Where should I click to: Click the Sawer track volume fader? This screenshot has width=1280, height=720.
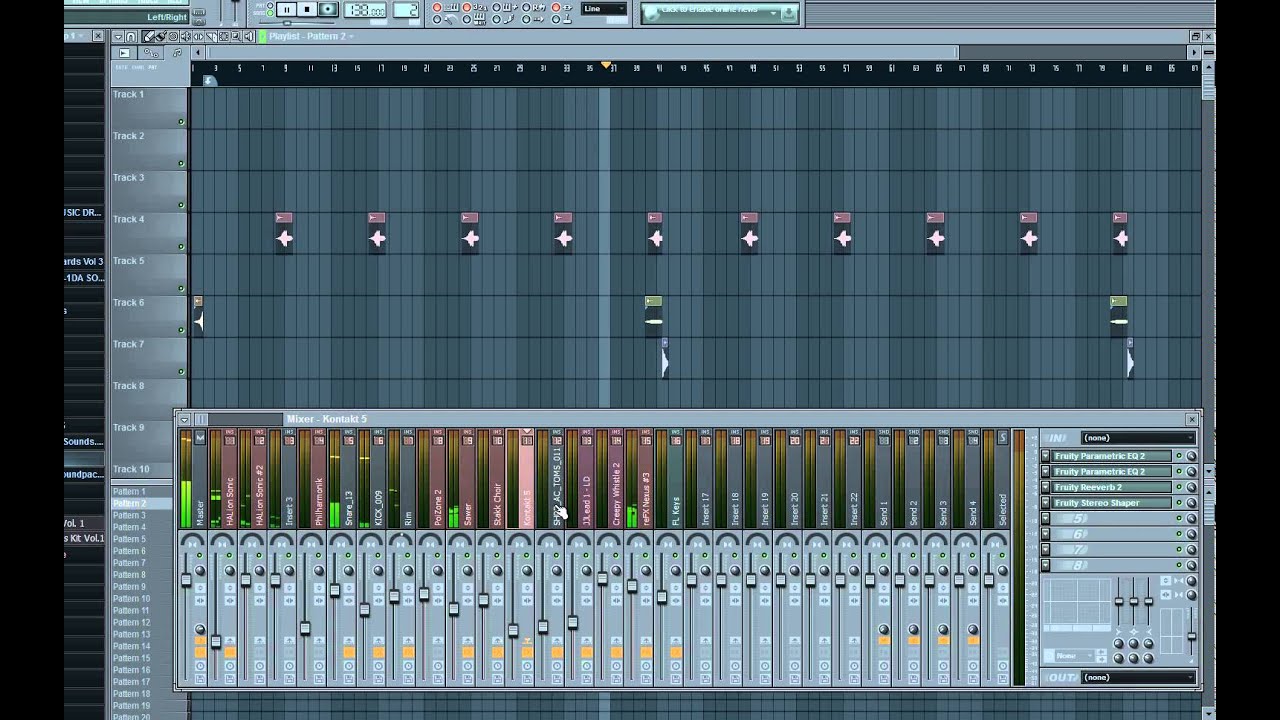453,609
